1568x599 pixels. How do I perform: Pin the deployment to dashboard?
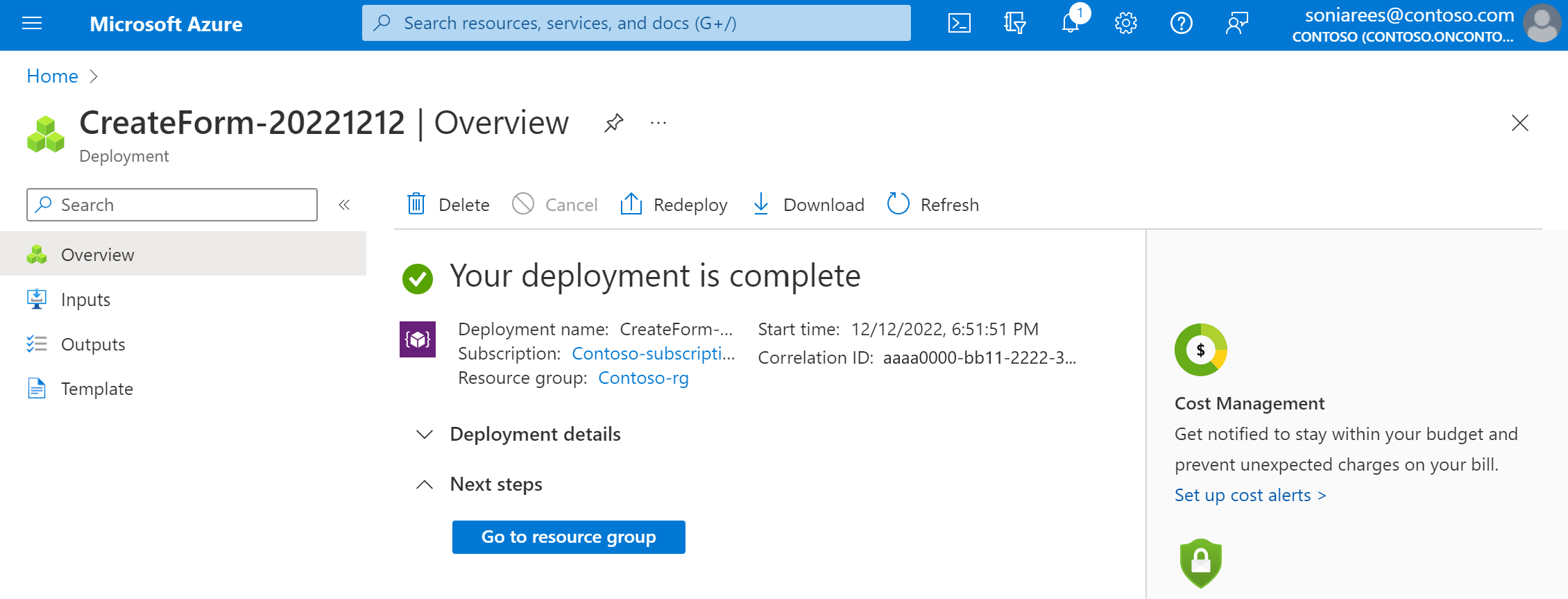[613, 124]
